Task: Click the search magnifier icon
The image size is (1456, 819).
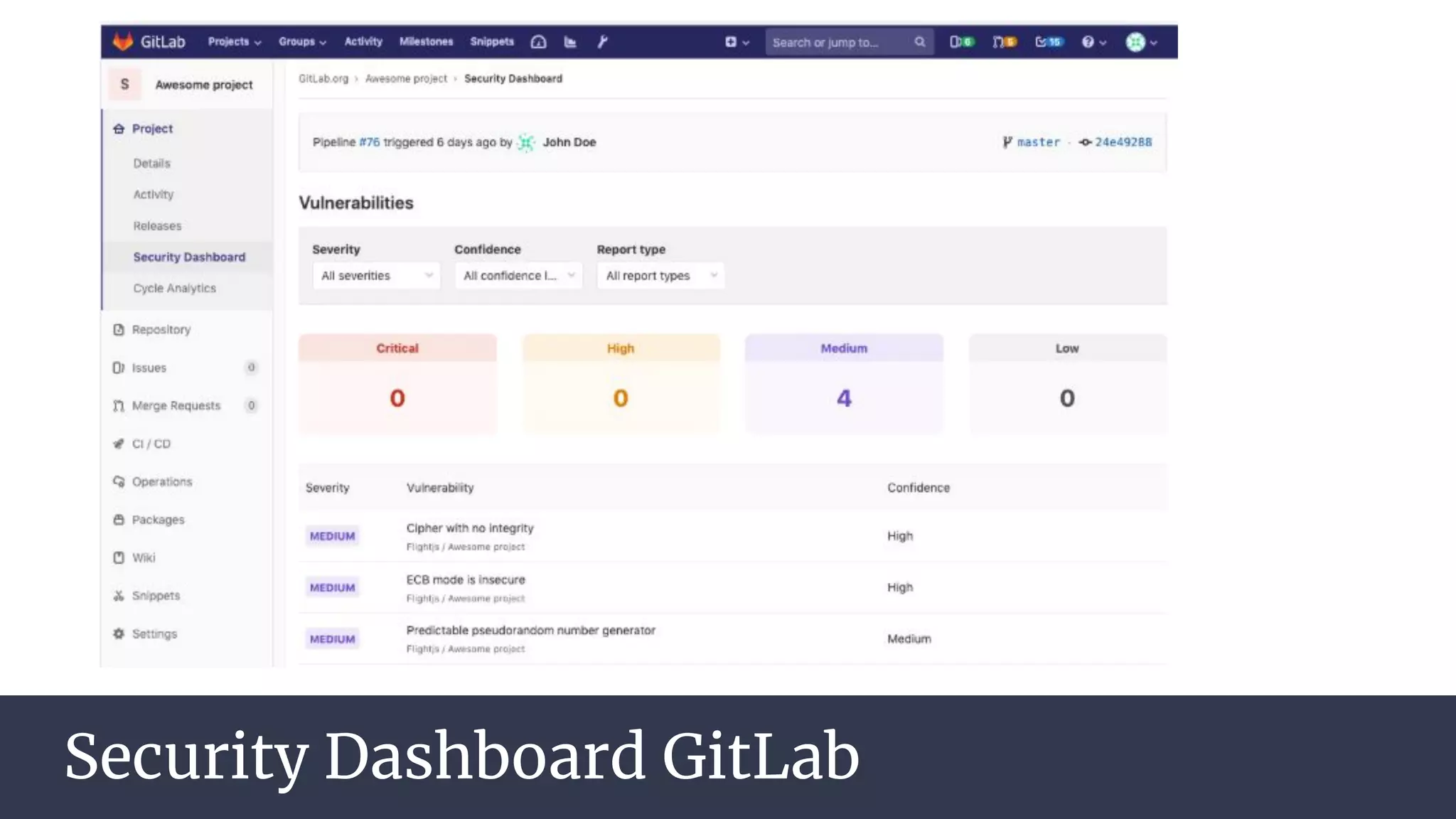Action: point(920,43)
